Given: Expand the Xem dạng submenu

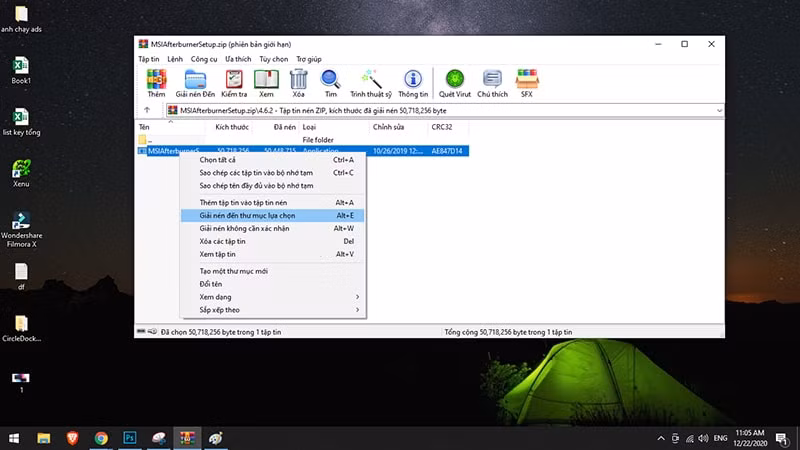Looking at the screenshot, I should (x=272, y=296).
